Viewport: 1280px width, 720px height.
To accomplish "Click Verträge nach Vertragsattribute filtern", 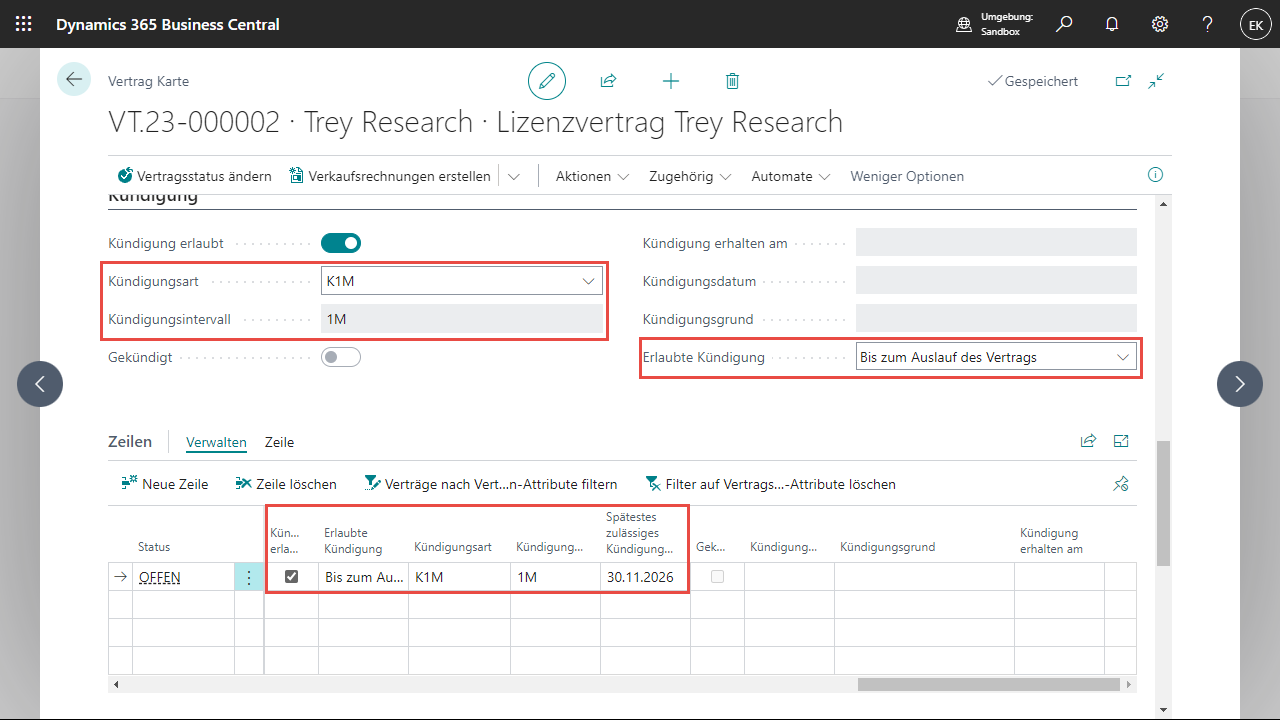I will pyautogui.click(x=491, y=484).
